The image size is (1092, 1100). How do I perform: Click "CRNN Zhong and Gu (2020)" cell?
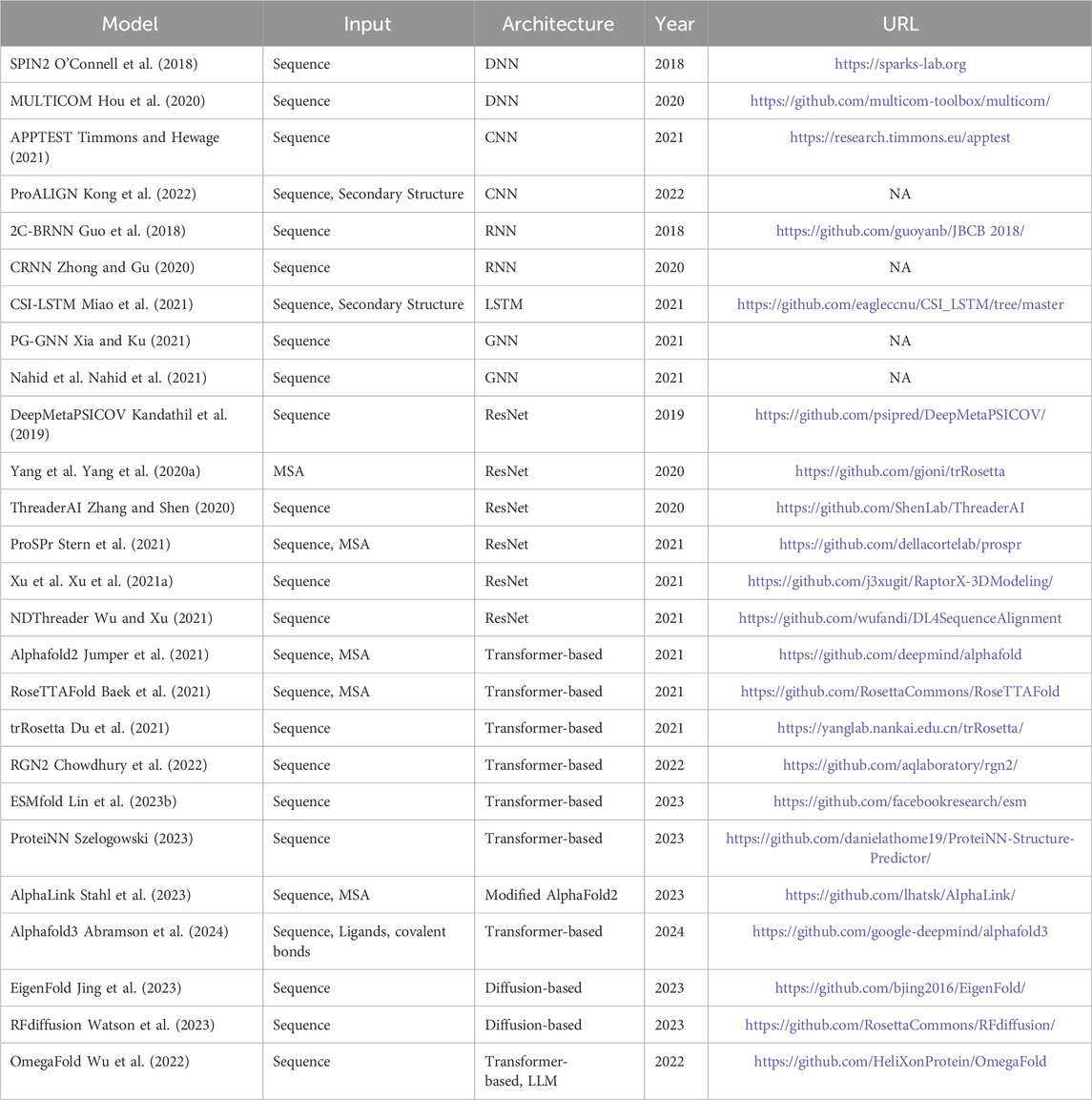(x=132, y=267)
